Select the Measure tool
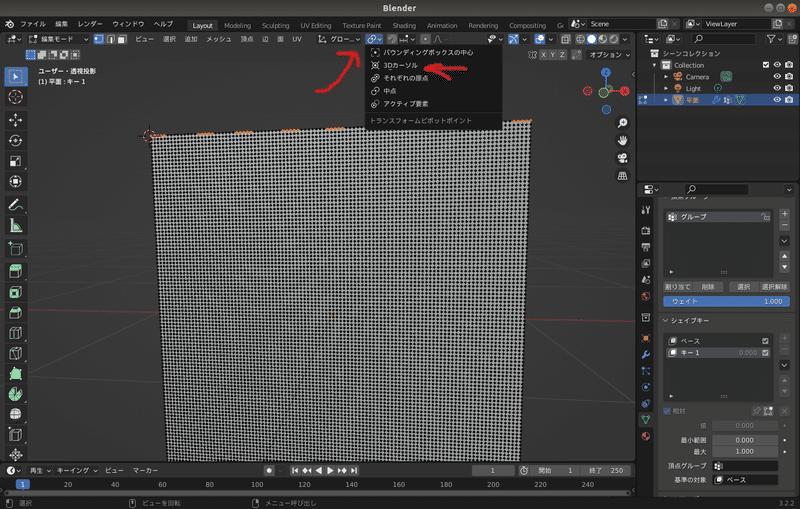800x509 pixels. [15, 225]
